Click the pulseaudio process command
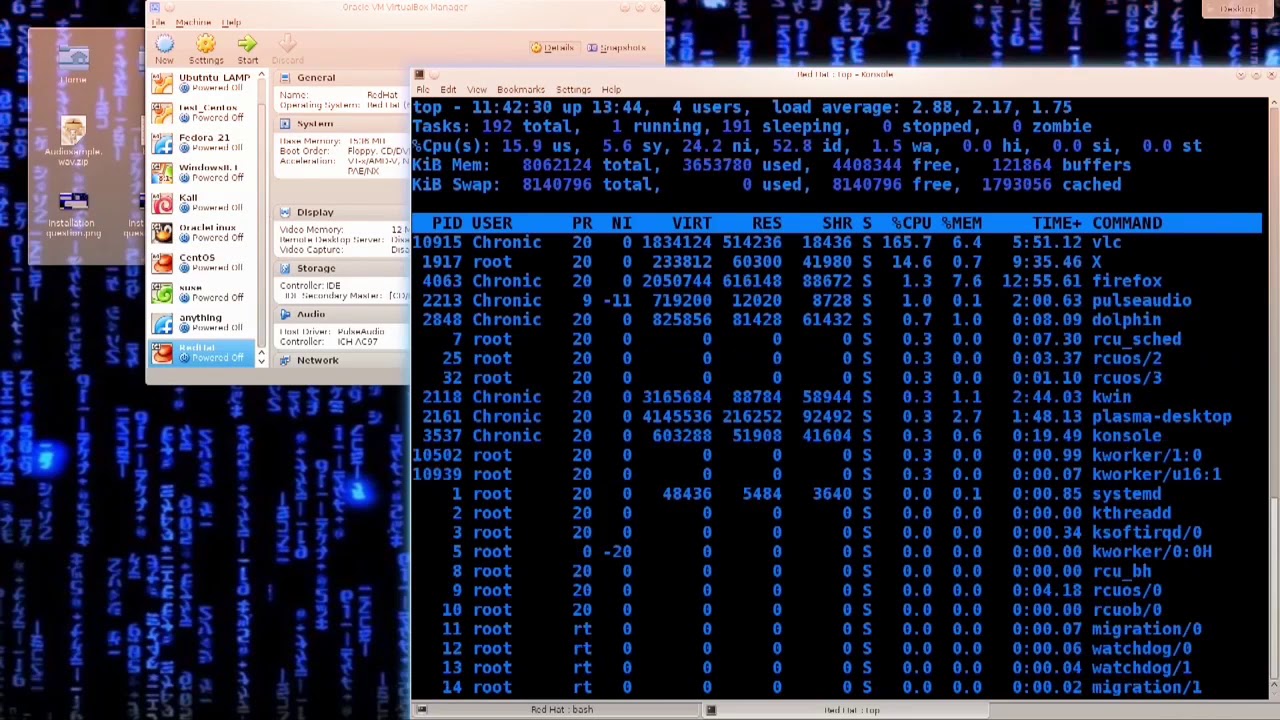 [x=1142, y=300]
